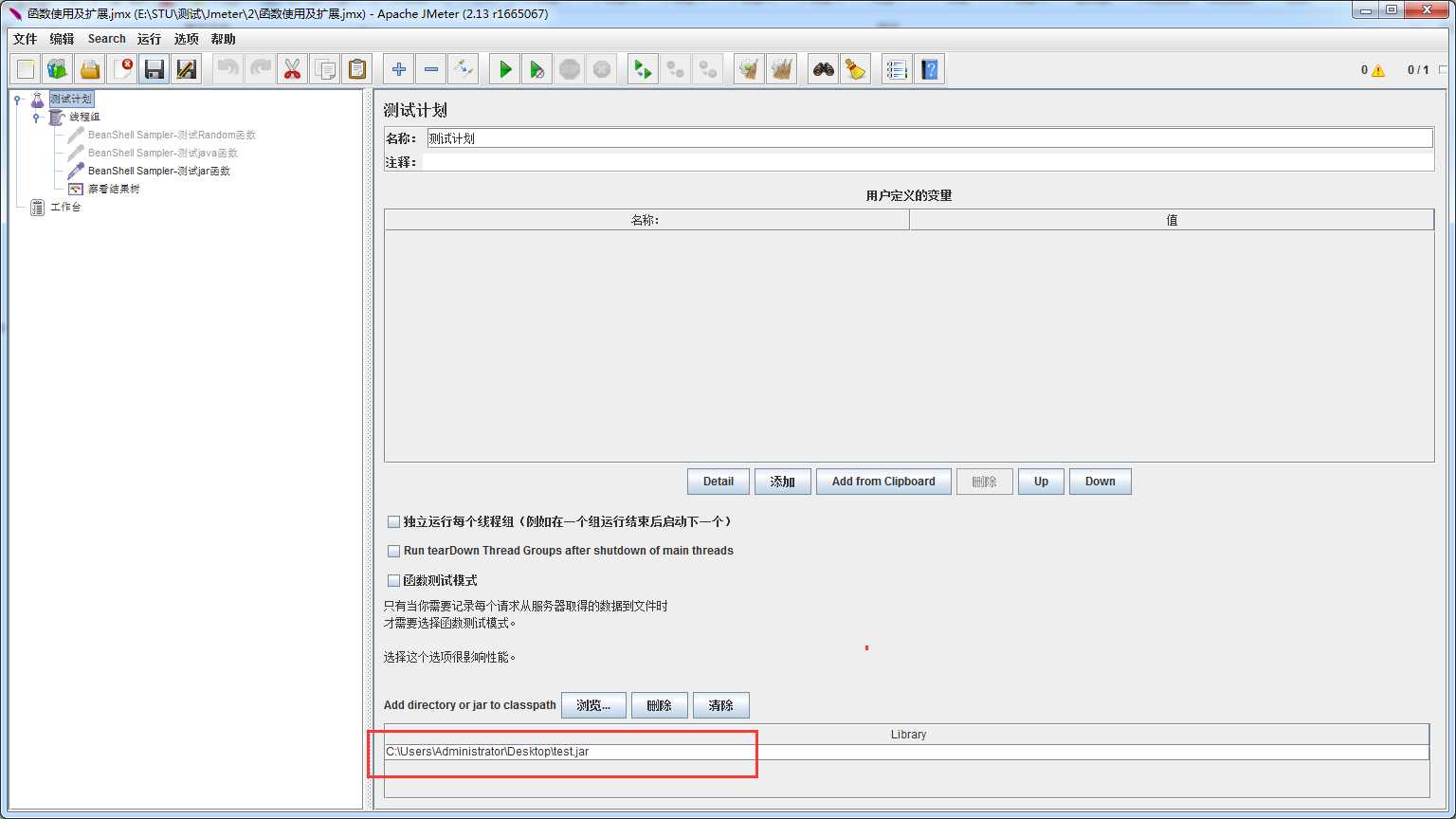Click the Remote Shutdown All icon
The width and height of the screenshot is (1456, 819).
(708, 69)
